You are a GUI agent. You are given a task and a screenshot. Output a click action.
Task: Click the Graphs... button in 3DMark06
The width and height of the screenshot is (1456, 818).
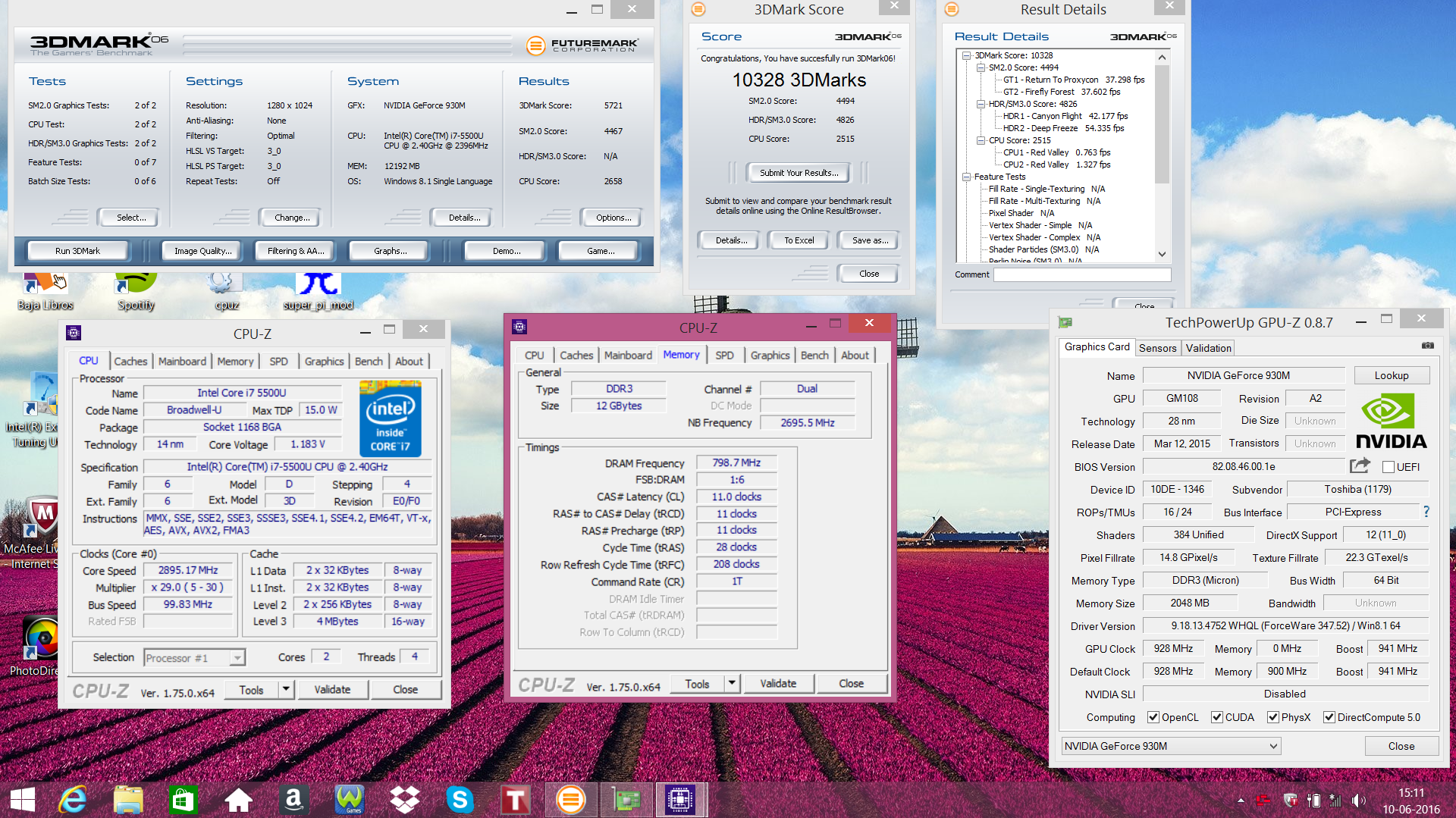tap(390, 251)
